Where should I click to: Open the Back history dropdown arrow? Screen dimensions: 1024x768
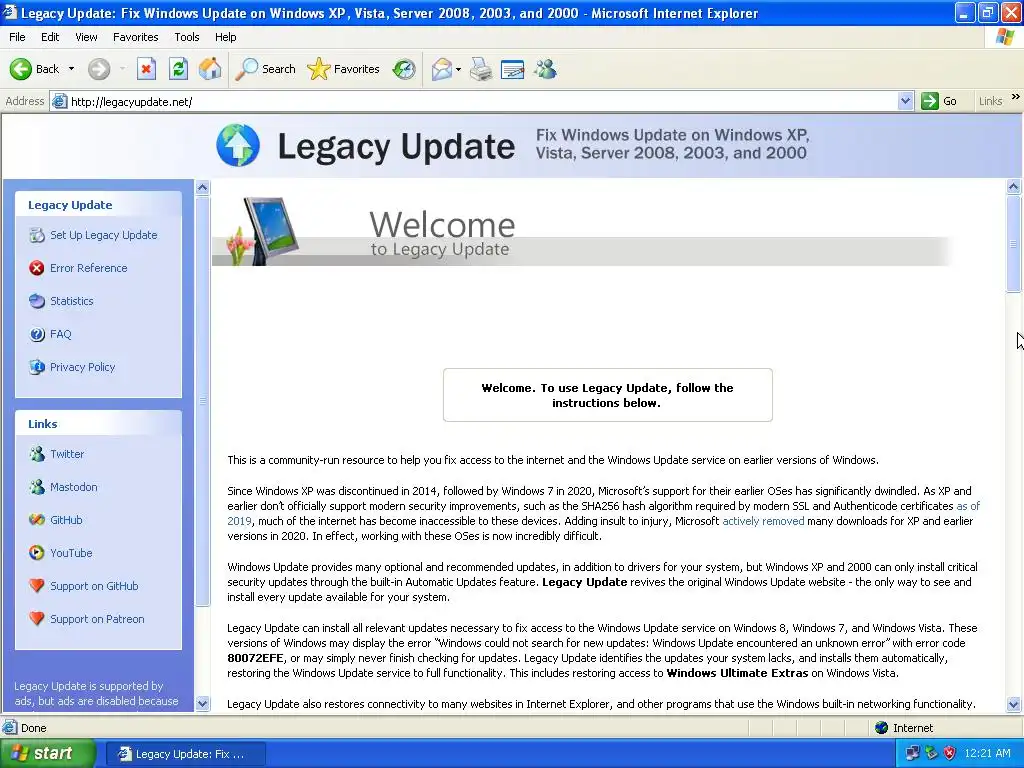click(71, 69)
